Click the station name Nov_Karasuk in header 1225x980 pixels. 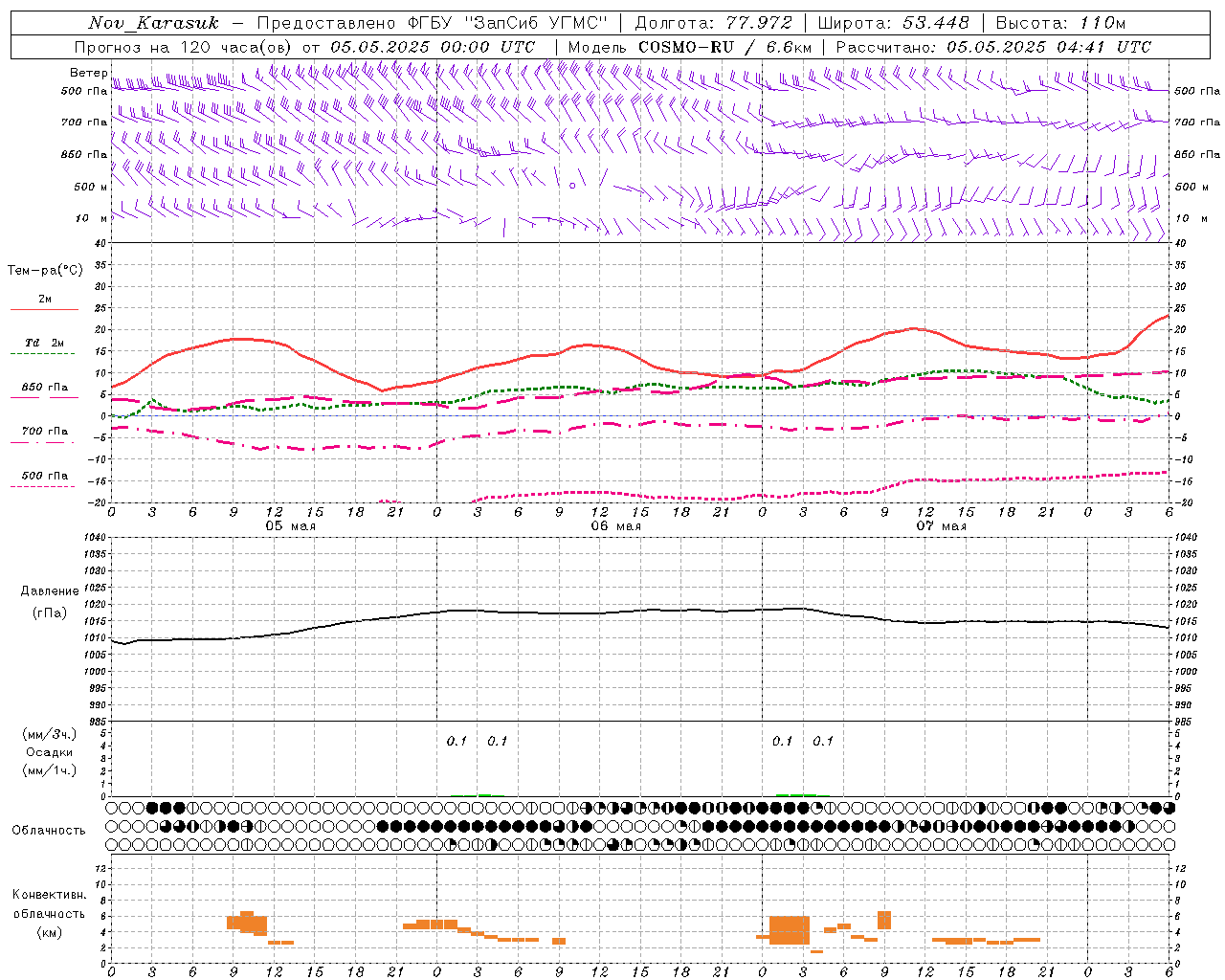point(154,23)
